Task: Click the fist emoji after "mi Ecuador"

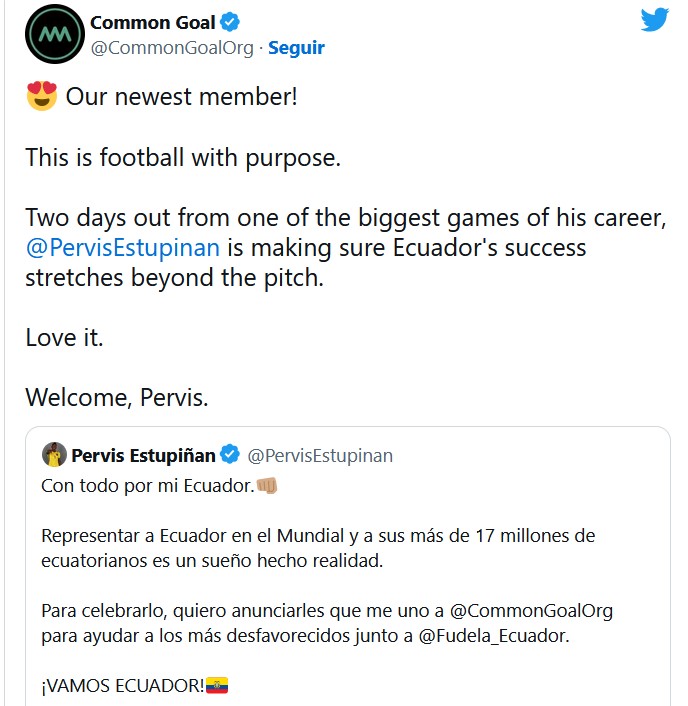Action: click(x=267, y=485)
